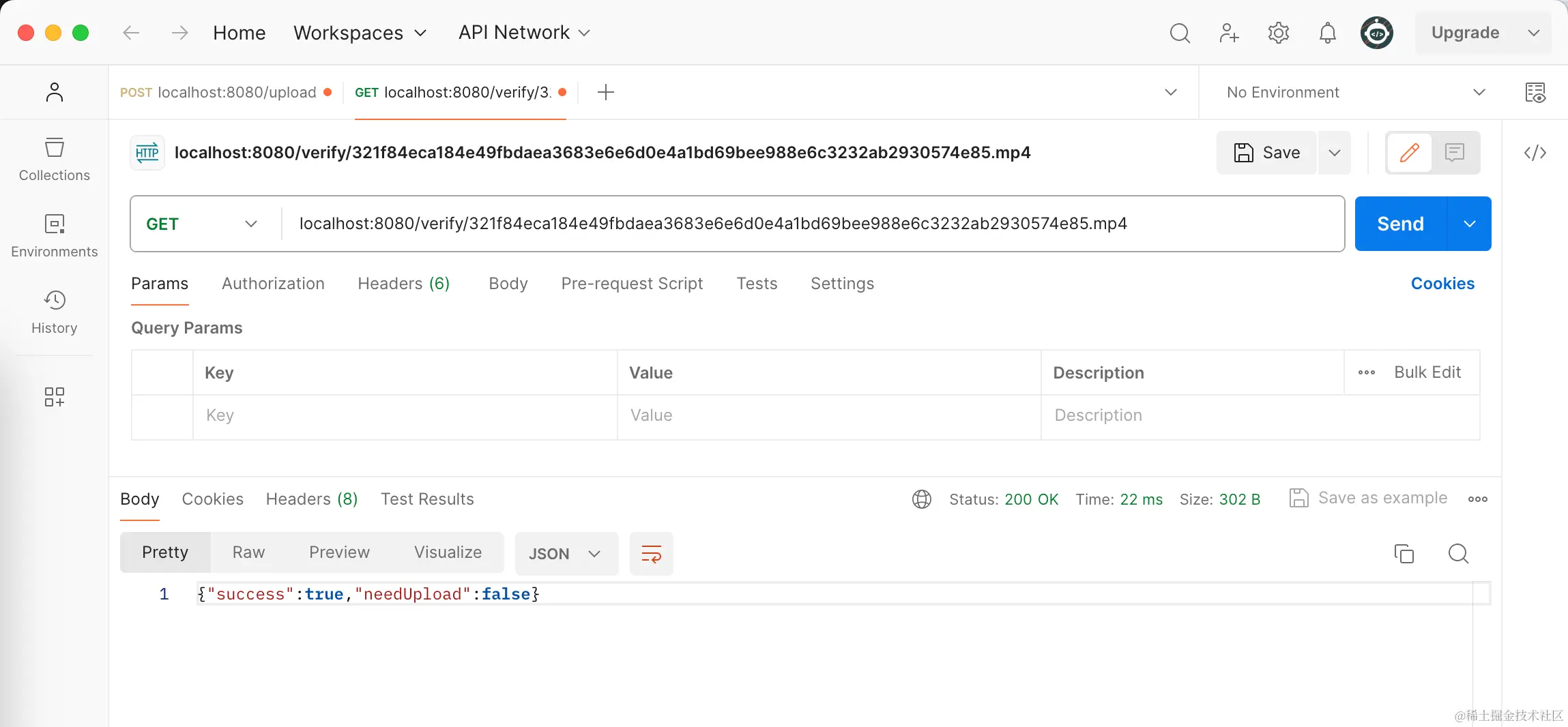Open the request Headers (6) tab

(404, 284)
